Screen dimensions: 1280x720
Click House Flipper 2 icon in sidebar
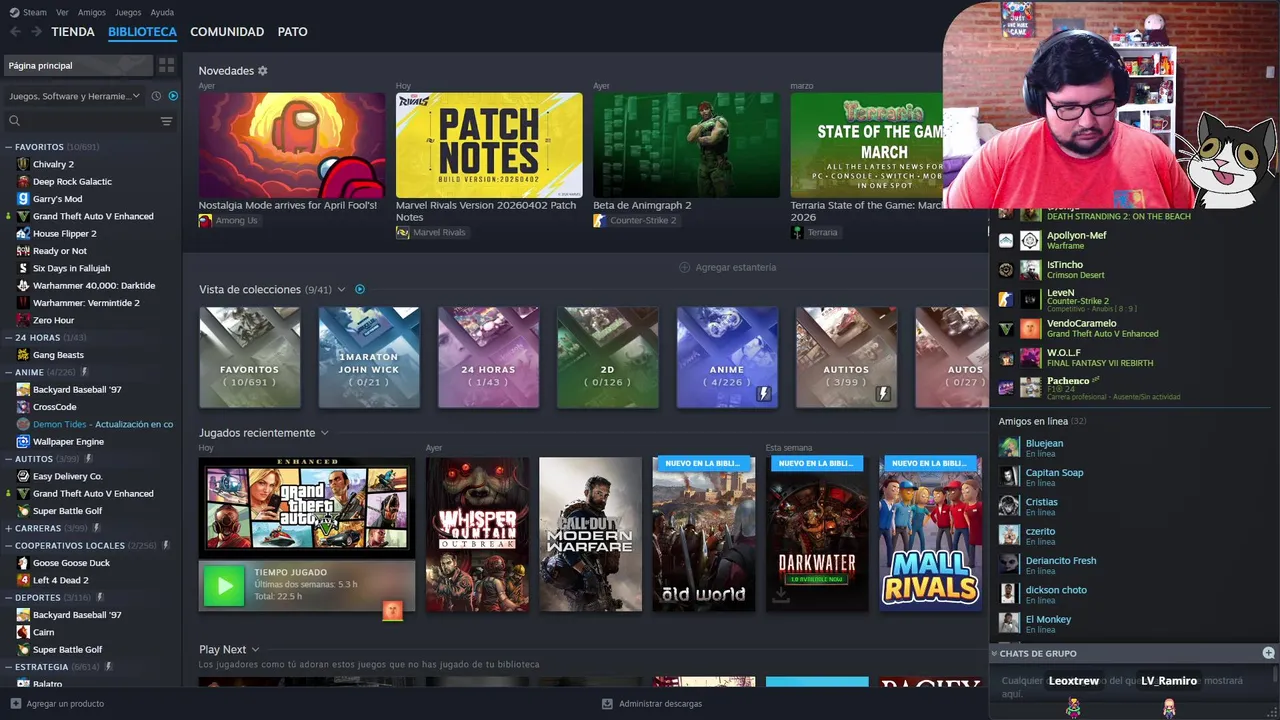(x=23, y=233)
